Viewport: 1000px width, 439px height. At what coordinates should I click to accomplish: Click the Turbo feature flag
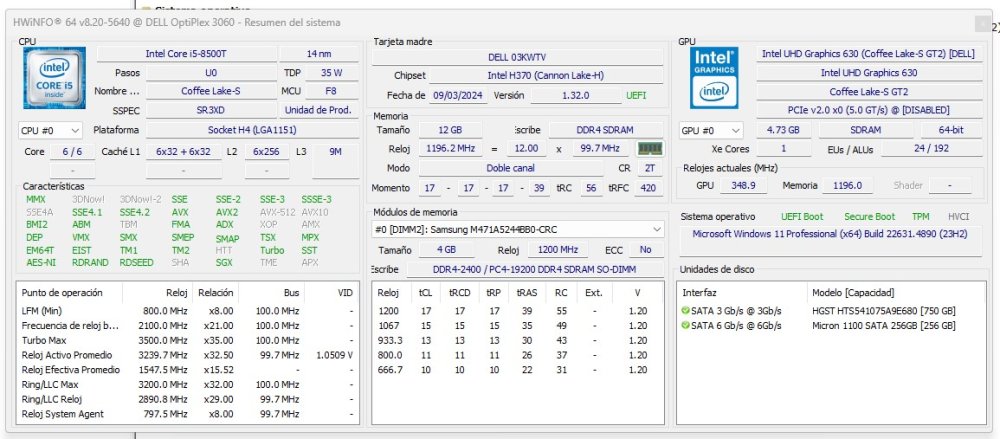[272, 250]
